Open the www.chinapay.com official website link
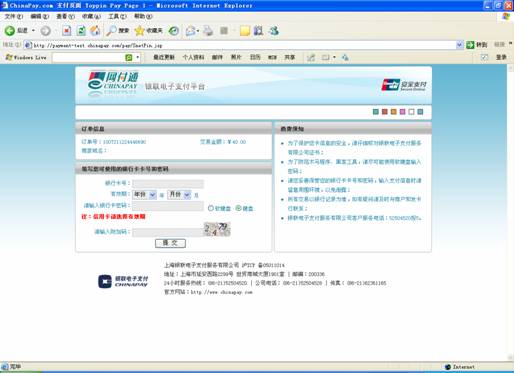 221,292
